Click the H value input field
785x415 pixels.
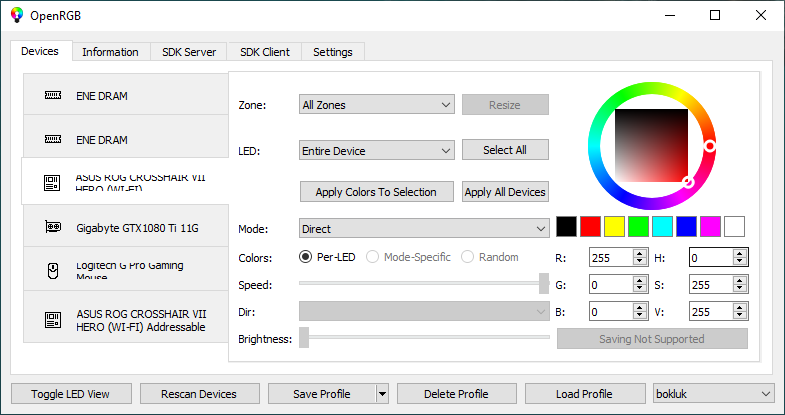point(711,258)
